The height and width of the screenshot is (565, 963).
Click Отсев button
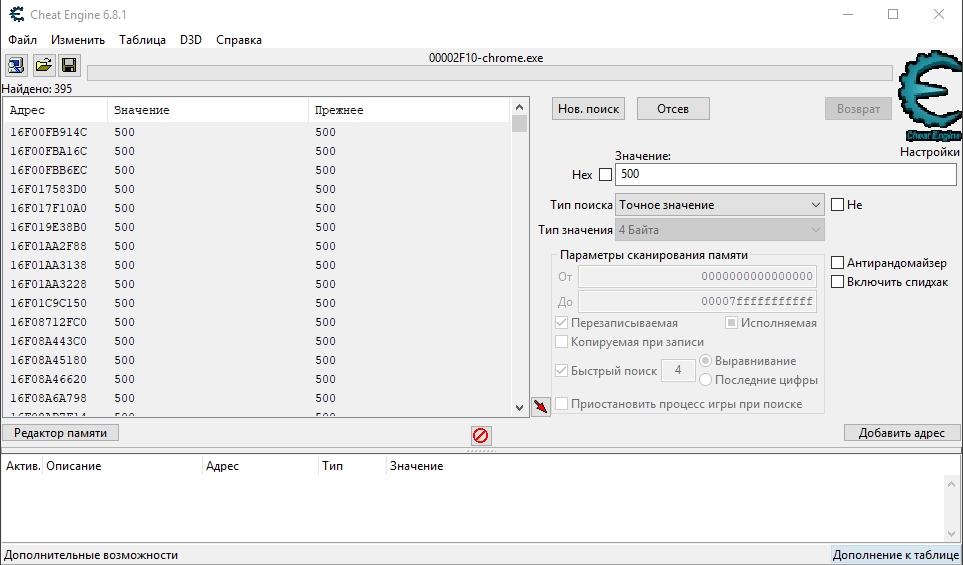[x=673, y=109]
